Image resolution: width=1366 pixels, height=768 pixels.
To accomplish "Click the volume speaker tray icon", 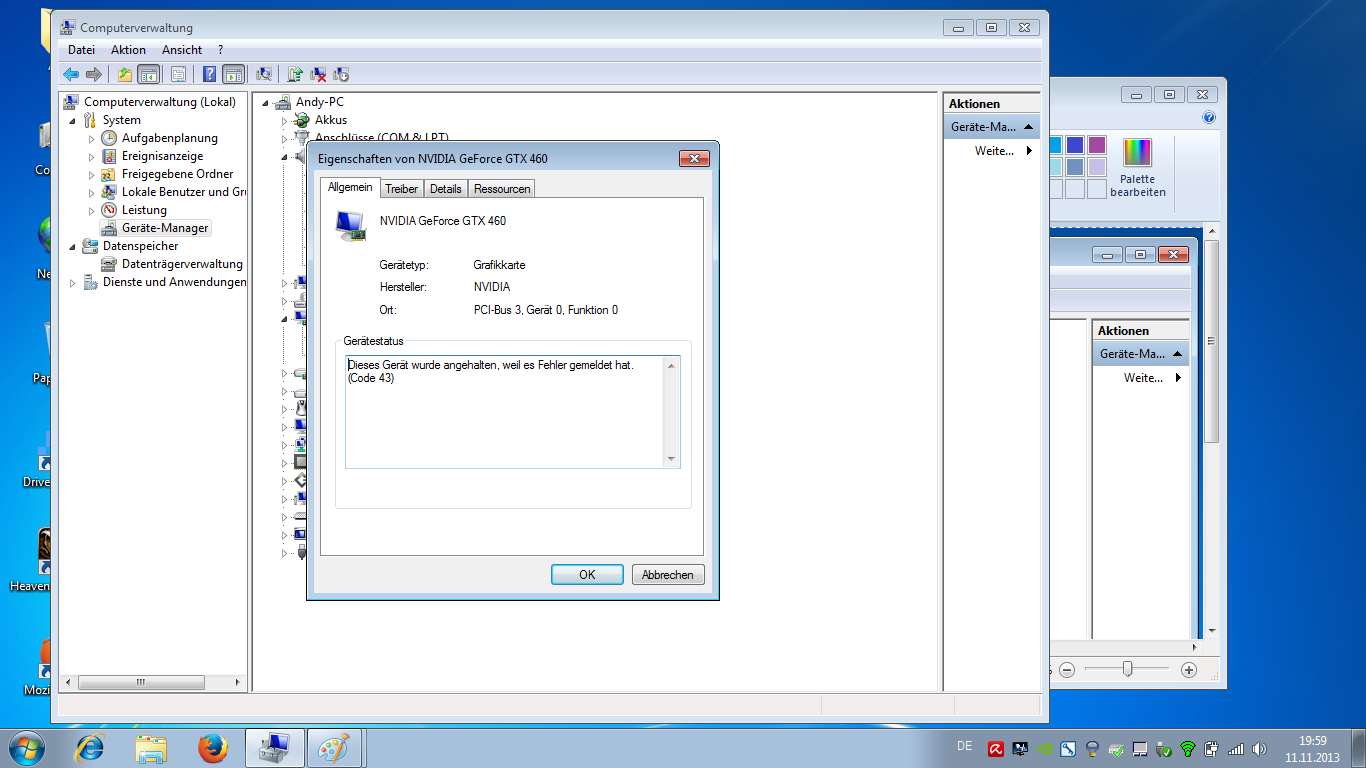I will (1259, 748).
